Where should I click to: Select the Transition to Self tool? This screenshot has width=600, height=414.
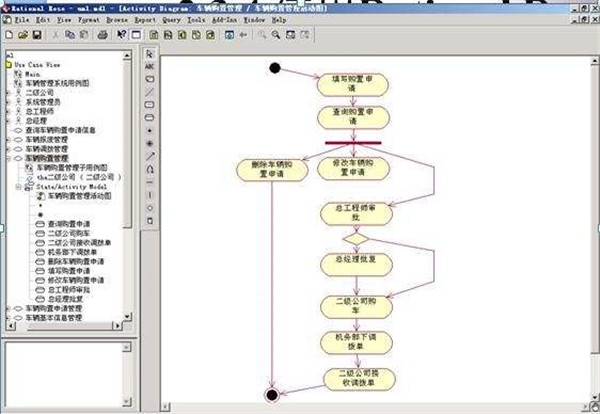pos(150,169)
